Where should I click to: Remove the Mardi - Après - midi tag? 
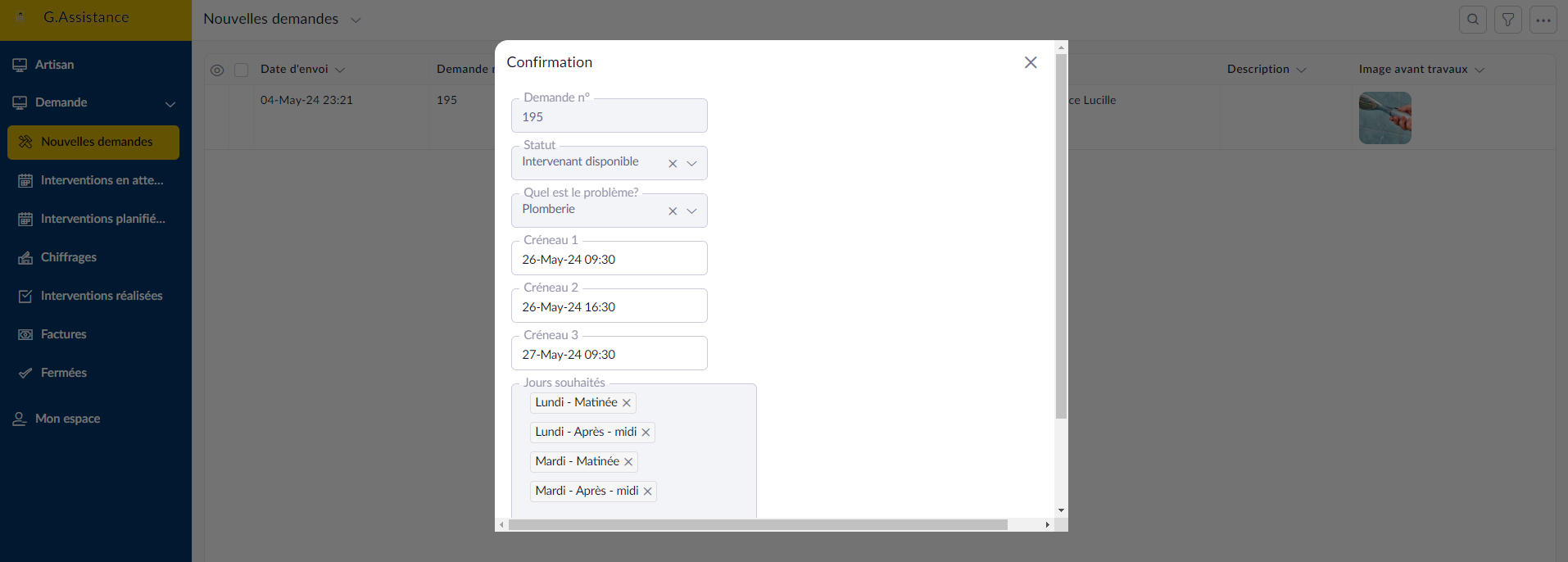pos(647,492)
